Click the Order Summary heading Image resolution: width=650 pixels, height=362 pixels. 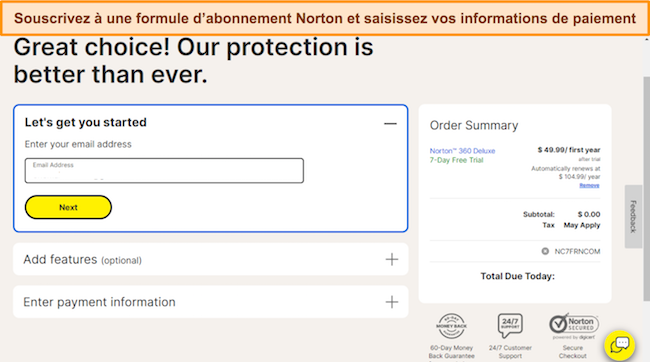[474, 125]
